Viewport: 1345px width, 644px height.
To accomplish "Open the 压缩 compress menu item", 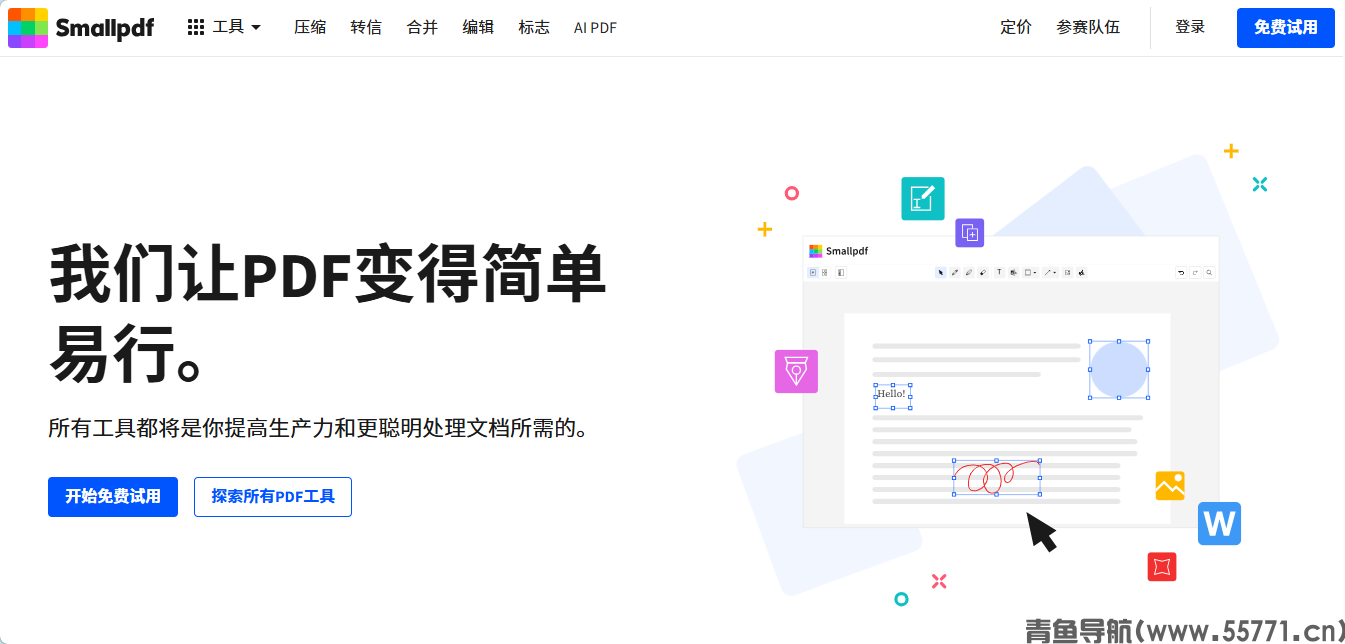I will pos(310,28).
